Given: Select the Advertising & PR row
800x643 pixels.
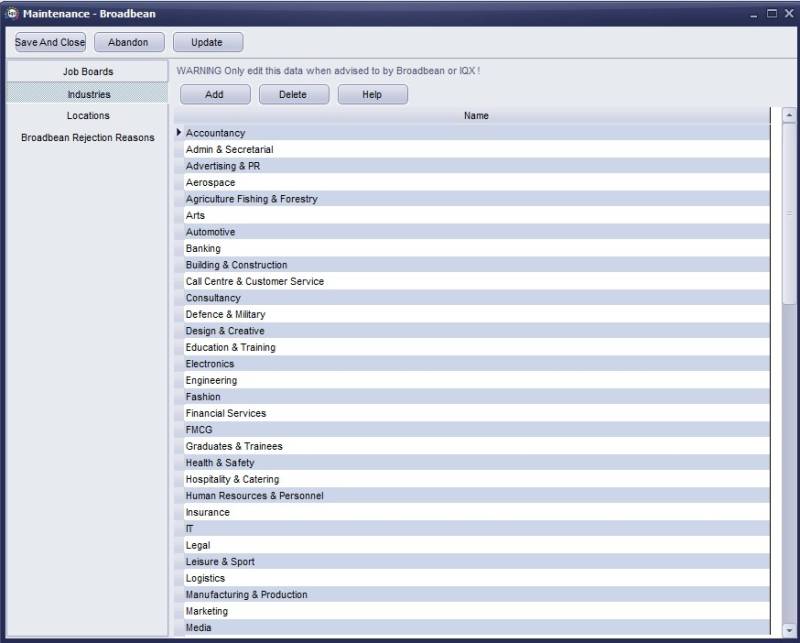Looking at the screenshot, I should [x=477, y=166].
